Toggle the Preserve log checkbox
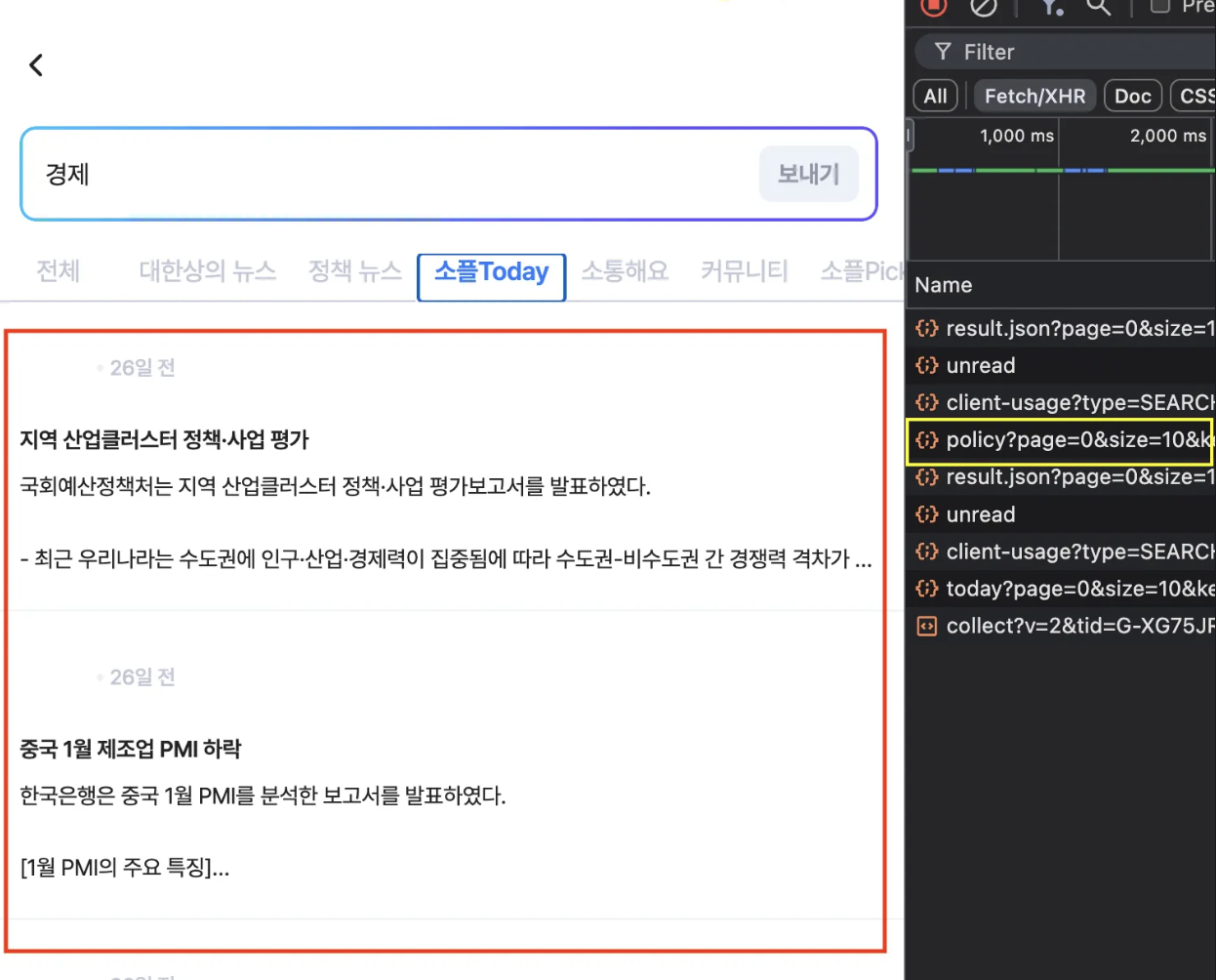 (1160, 7)
